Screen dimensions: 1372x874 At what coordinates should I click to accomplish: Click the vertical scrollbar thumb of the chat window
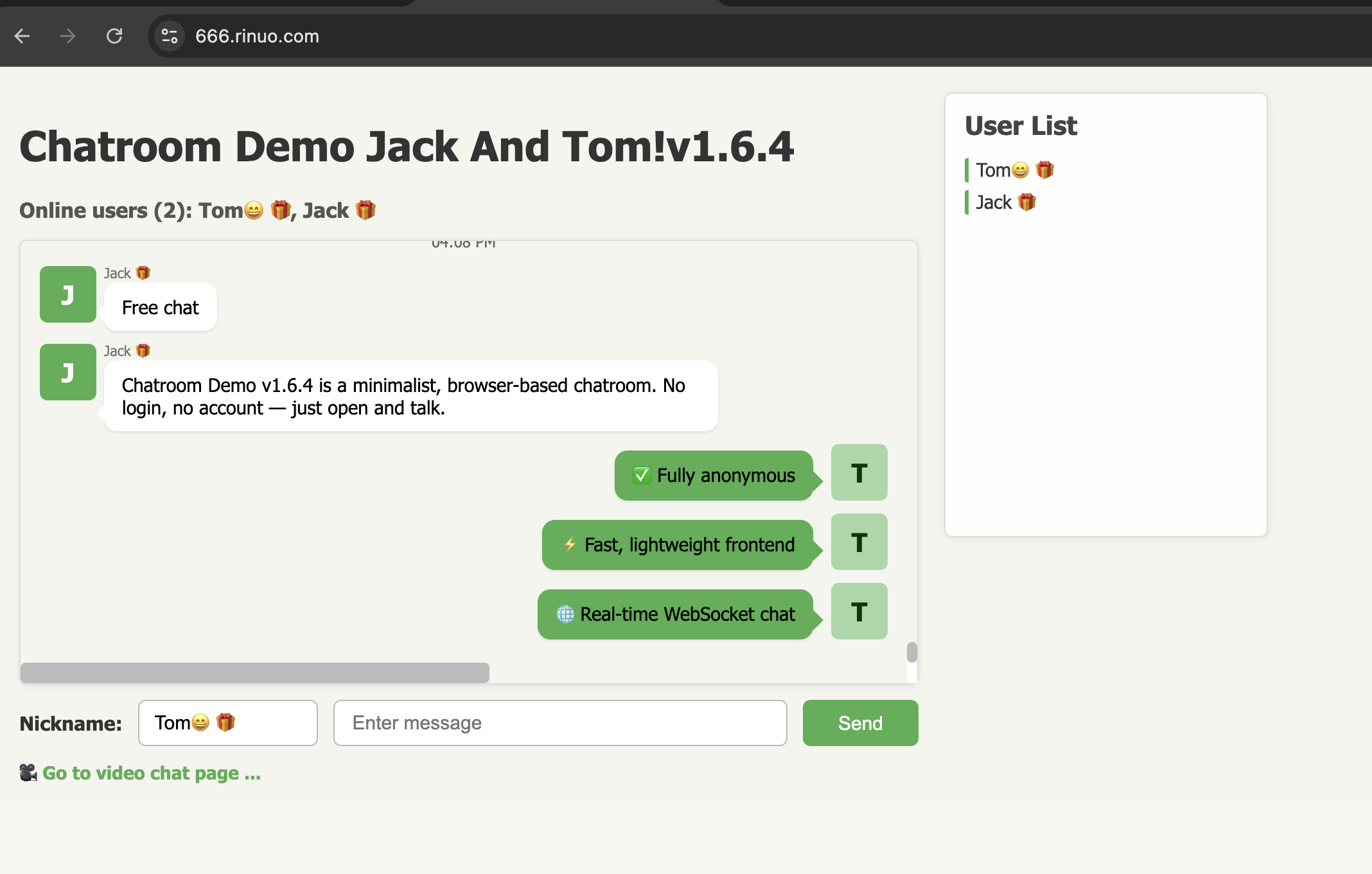[911, 652]
